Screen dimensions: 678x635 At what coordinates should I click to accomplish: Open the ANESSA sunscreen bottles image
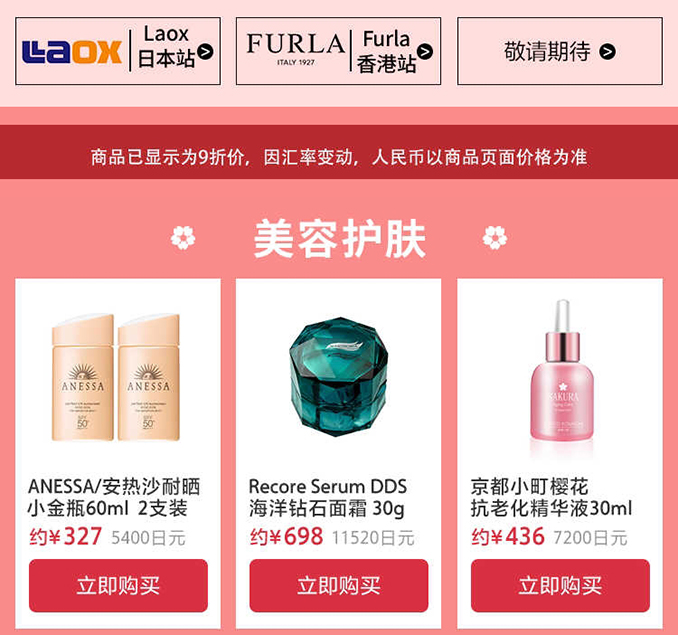116,377
